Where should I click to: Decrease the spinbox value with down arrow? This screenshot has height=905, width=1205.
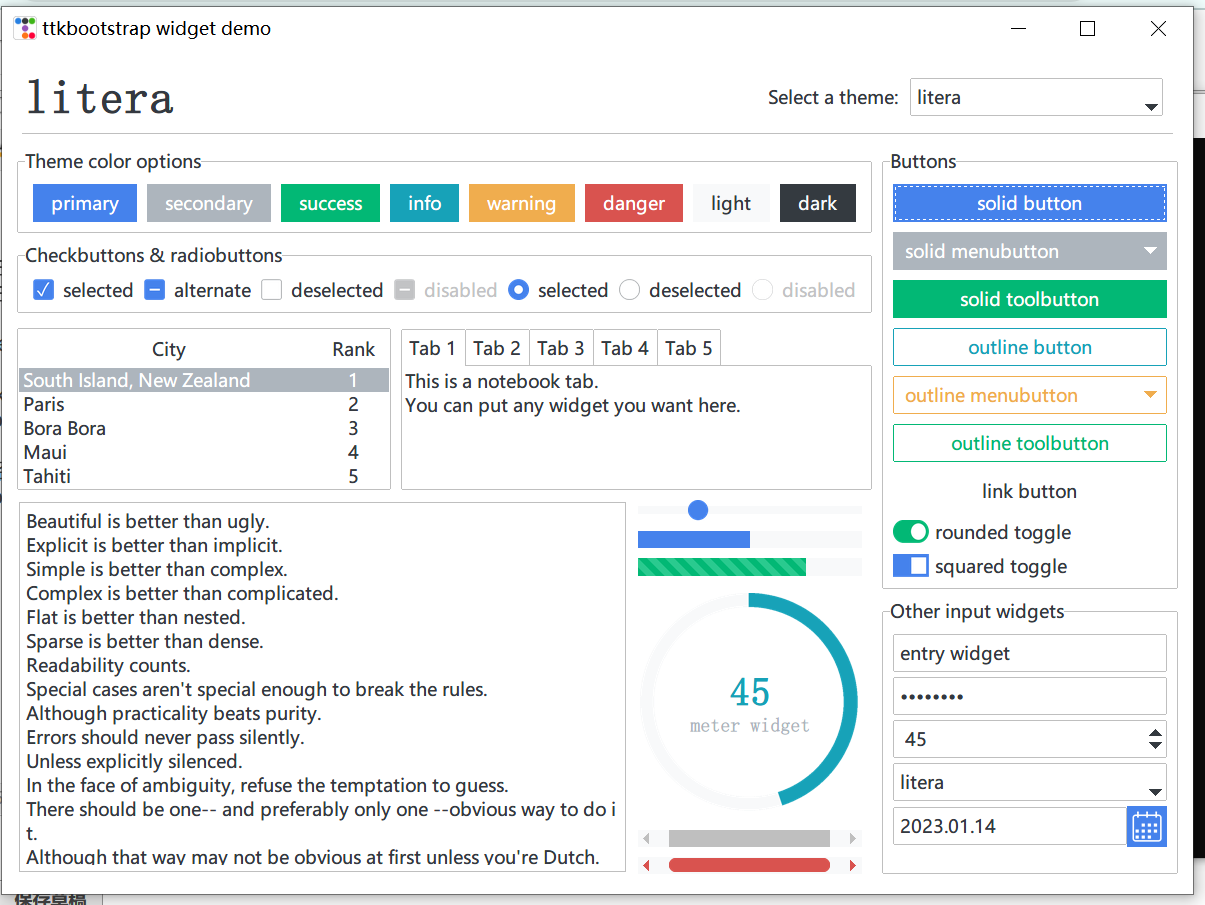point(1156,746)
